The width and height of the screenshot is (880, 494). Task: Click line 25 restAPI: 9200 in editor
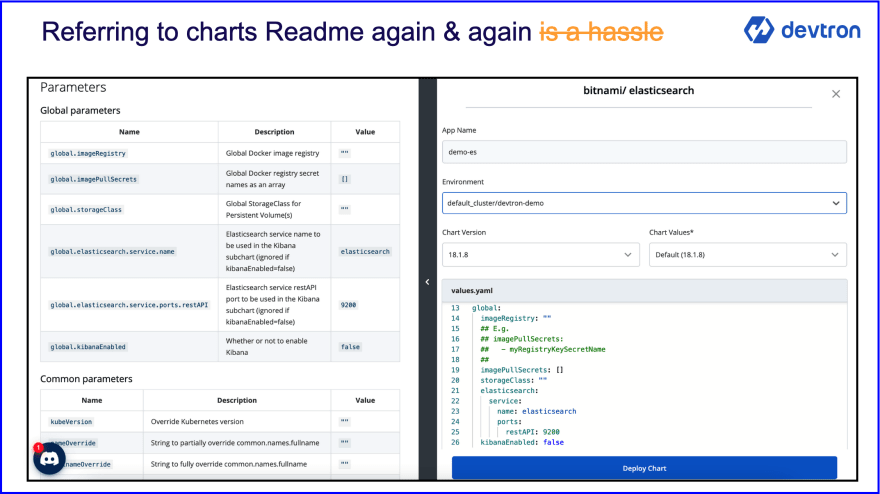tap(532, 432)
